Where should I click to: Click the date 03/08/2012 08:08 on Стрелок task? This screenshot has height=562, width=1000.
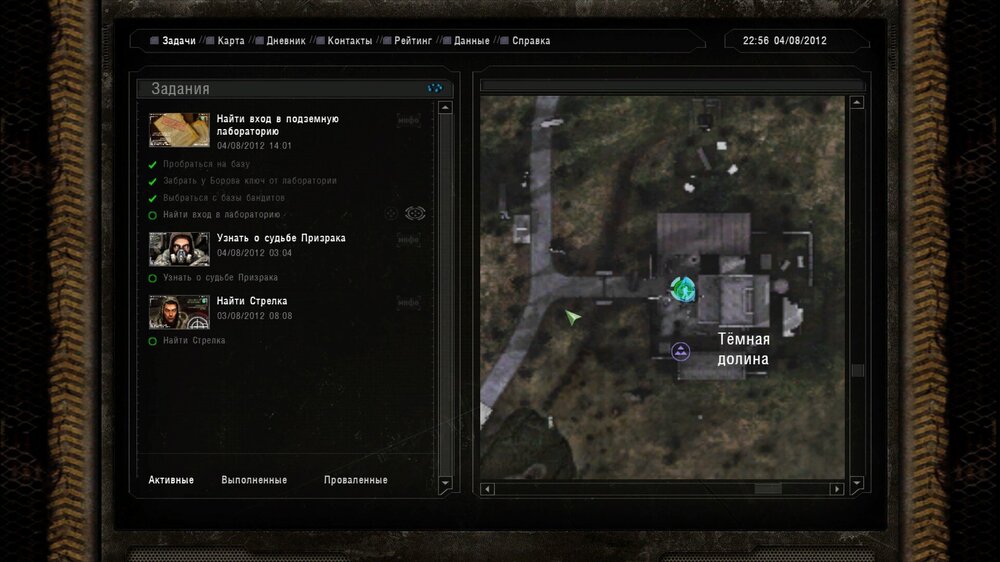[x=254, y=316]
